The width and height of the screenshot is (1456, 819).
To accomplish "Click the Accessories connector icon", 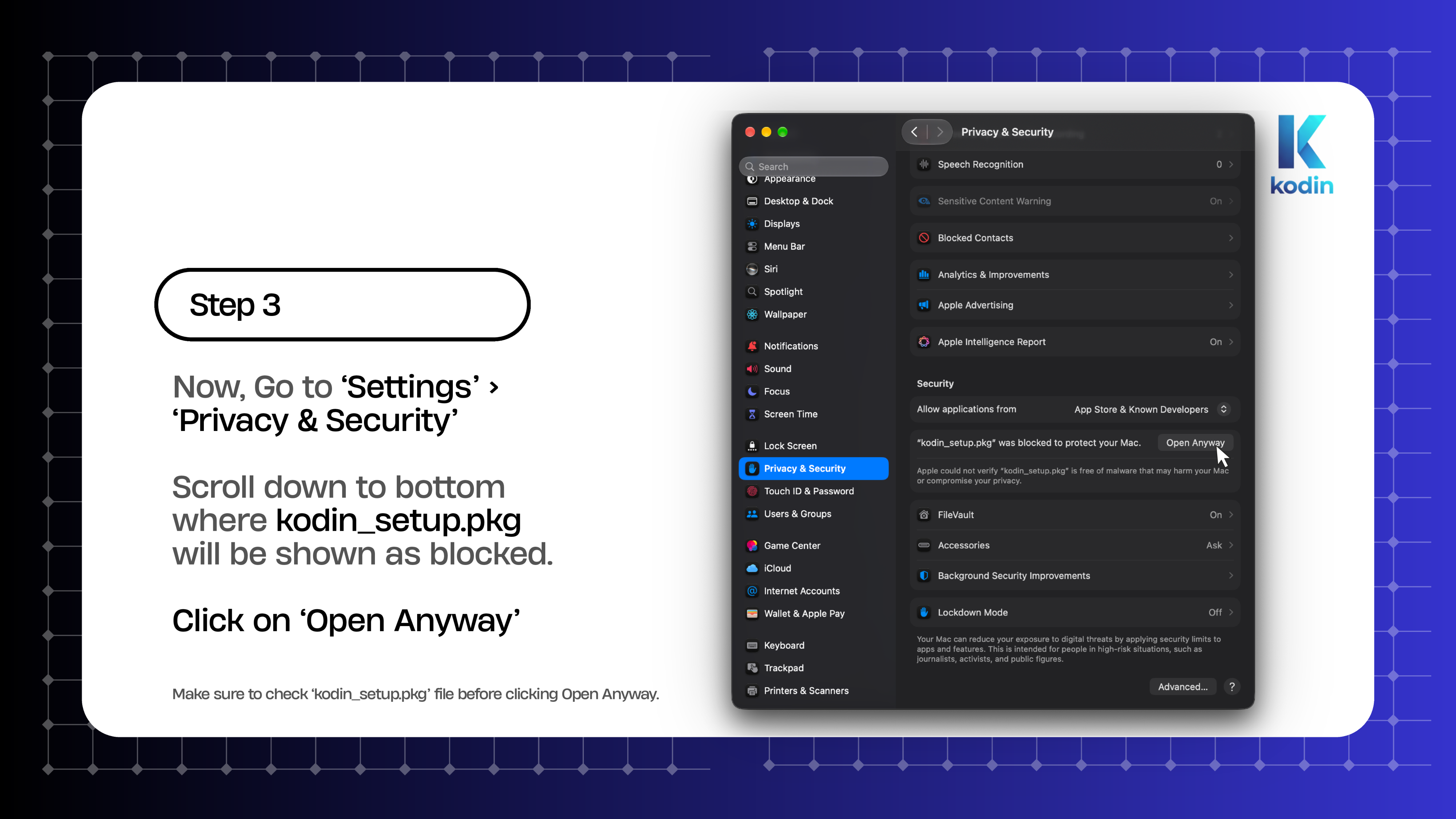I will 923,545.
